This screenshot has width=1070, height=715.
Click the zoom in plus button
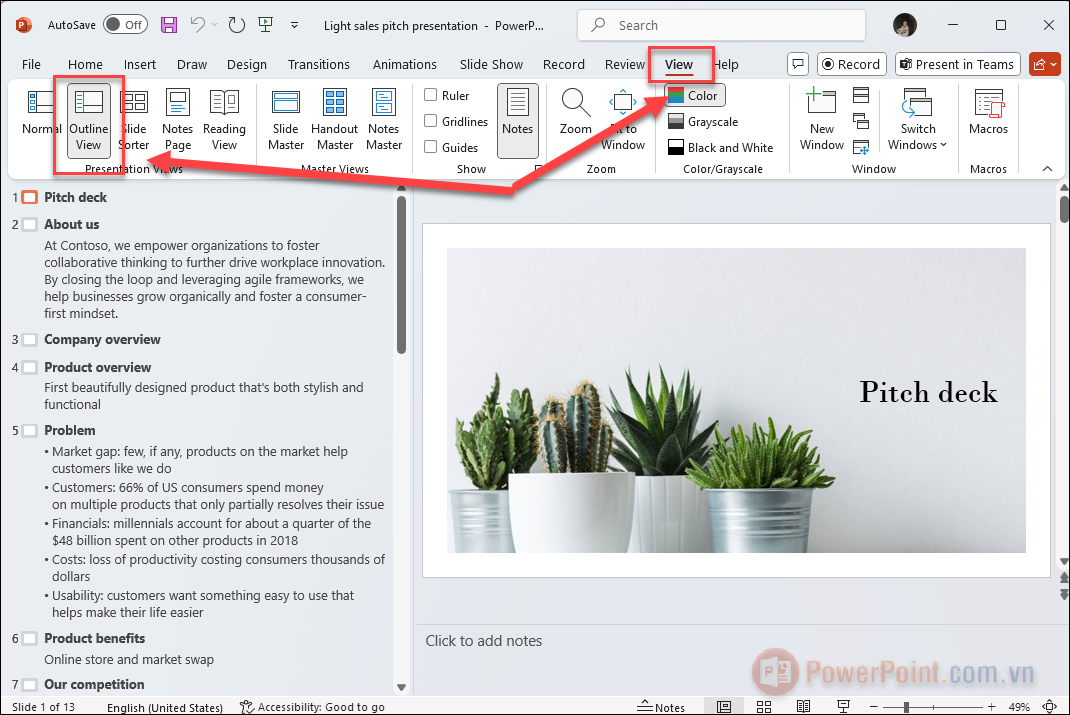pos(992,707)
